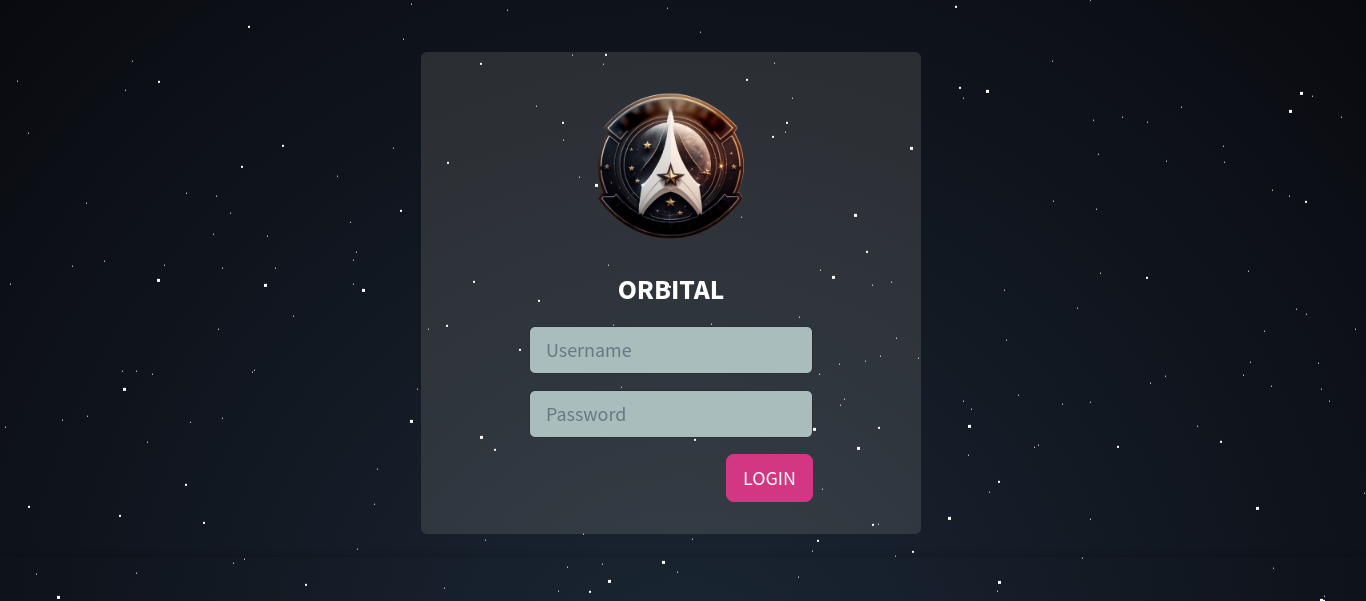Click the Username placeholder text
This screenshot has width=1366, height=601.
click(589, 350)
